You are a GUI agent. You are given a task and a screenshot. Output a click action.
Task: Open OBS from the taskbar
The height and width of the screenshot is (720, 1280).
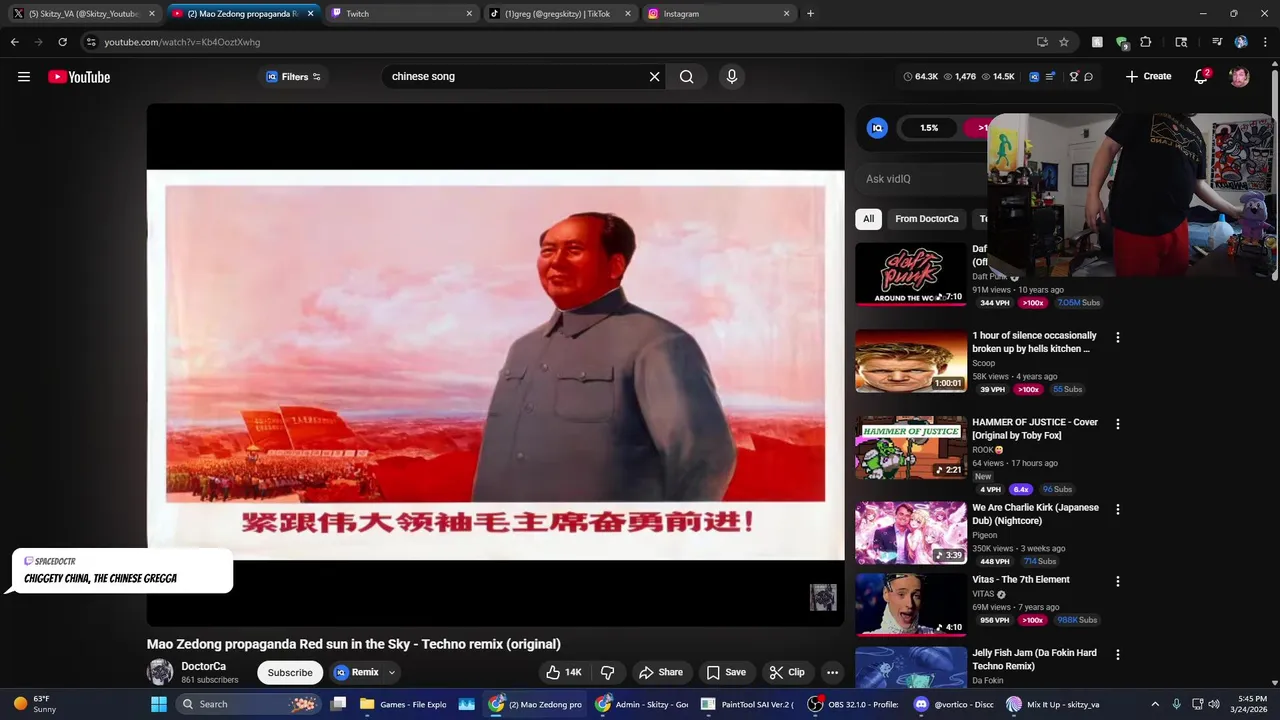click(x=853, y=704)
